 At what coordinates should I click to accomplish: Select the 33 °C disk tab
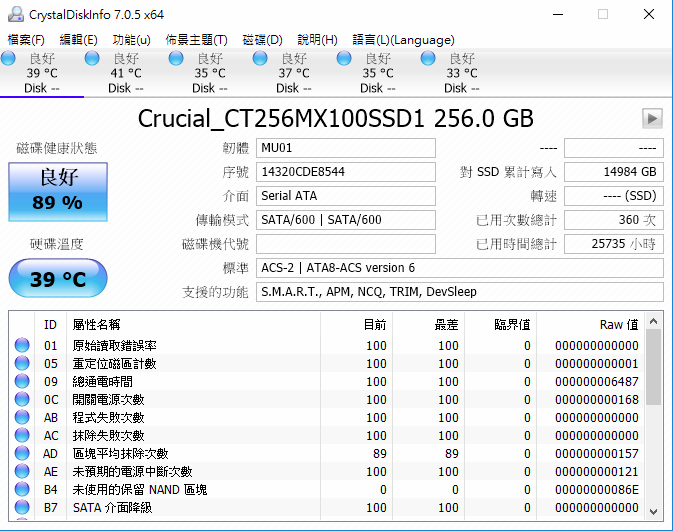[x=462, y=73]
